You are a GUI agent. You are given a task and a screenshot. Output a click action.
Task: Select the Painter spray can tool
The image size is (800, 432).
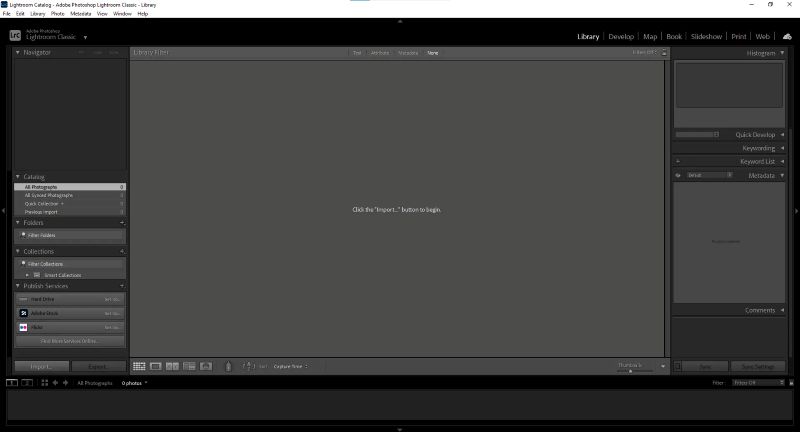pos(228,367)
